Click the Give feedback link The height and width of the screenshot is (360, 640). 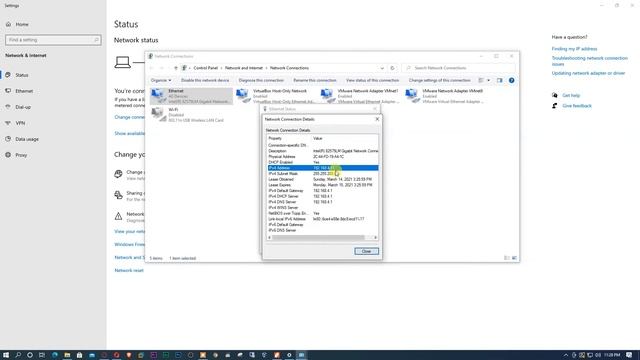click(577, 106)
